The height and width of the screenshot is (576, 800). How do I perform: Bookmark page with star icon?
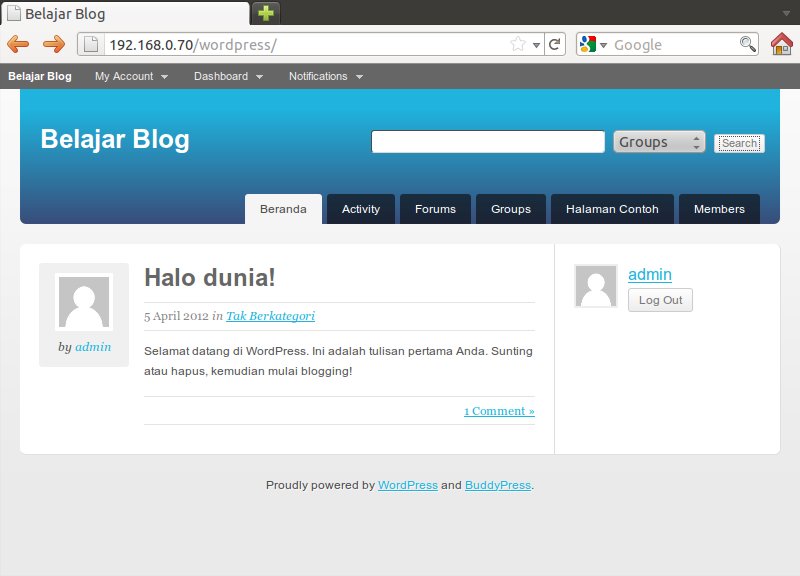coord(518,44)
